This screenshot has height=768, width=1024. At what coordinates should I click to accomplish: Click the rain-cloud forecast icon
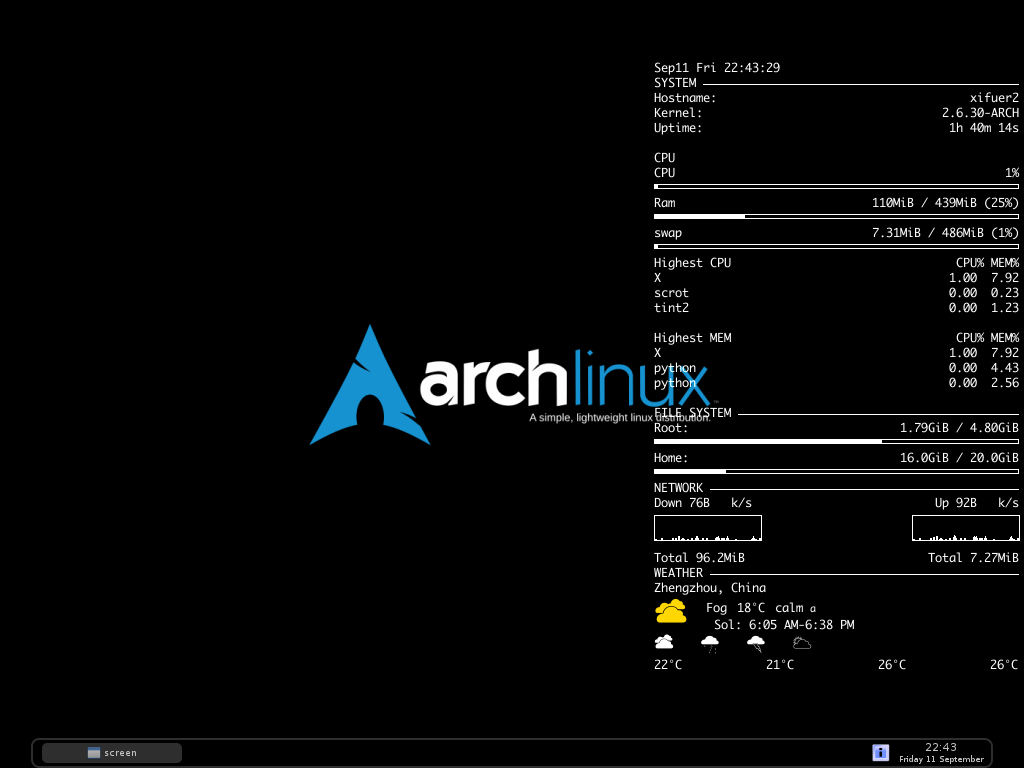(710, 644)
